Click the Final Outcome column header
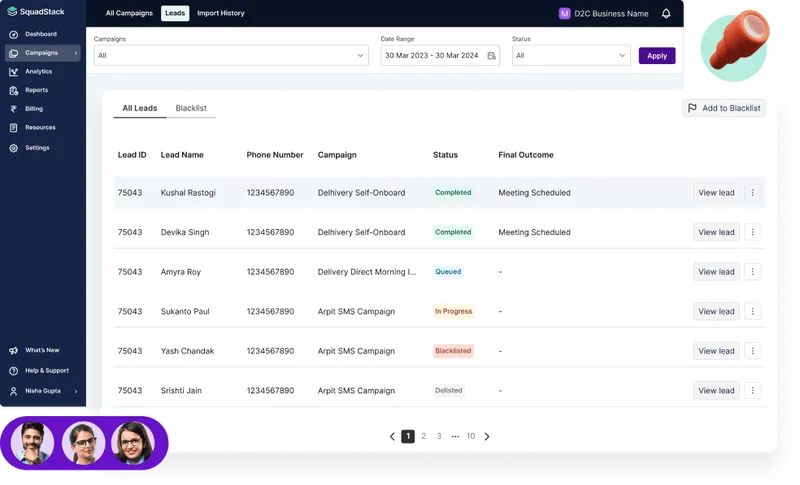Screen dimensions: 800x485 (526, 155)
